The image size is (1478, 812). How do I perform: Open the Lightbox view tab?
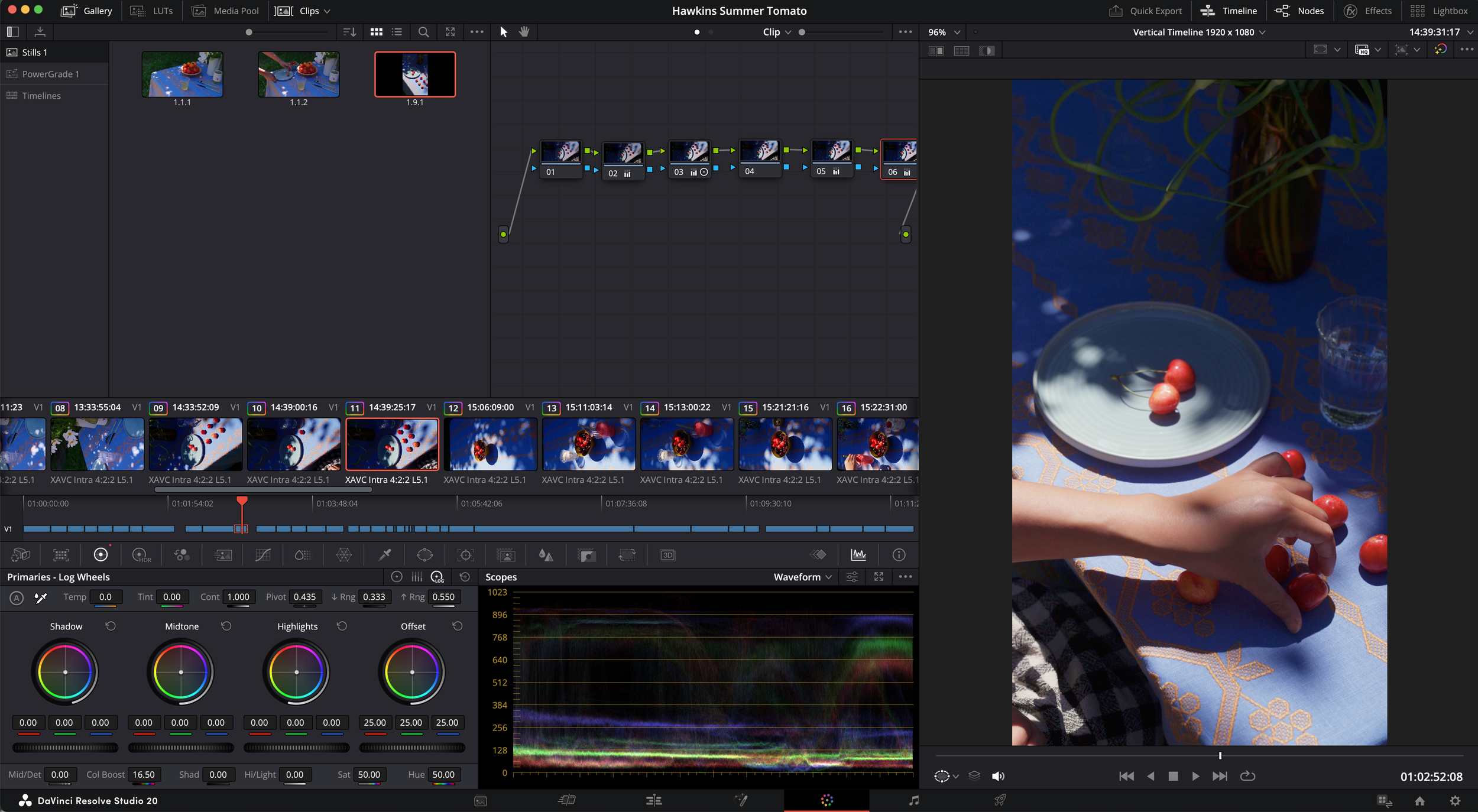(x=1438, y=11)
